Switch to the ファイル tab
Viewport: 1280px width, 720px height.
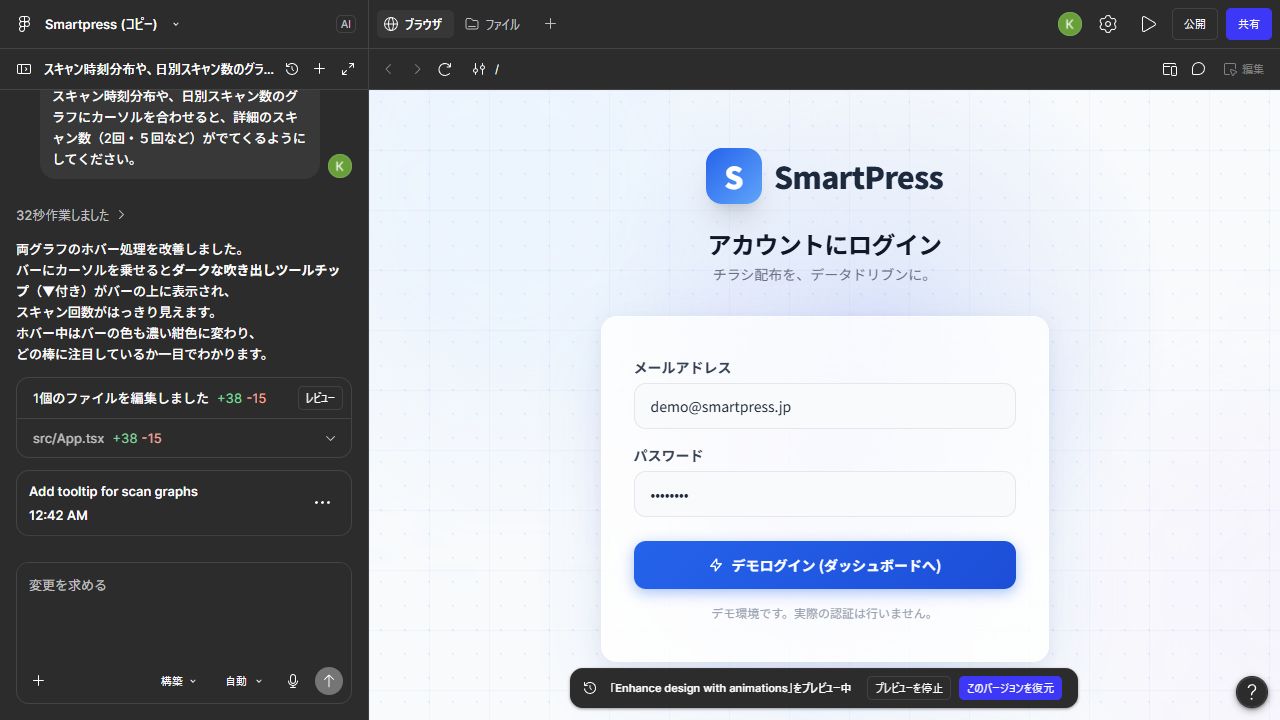493,24
